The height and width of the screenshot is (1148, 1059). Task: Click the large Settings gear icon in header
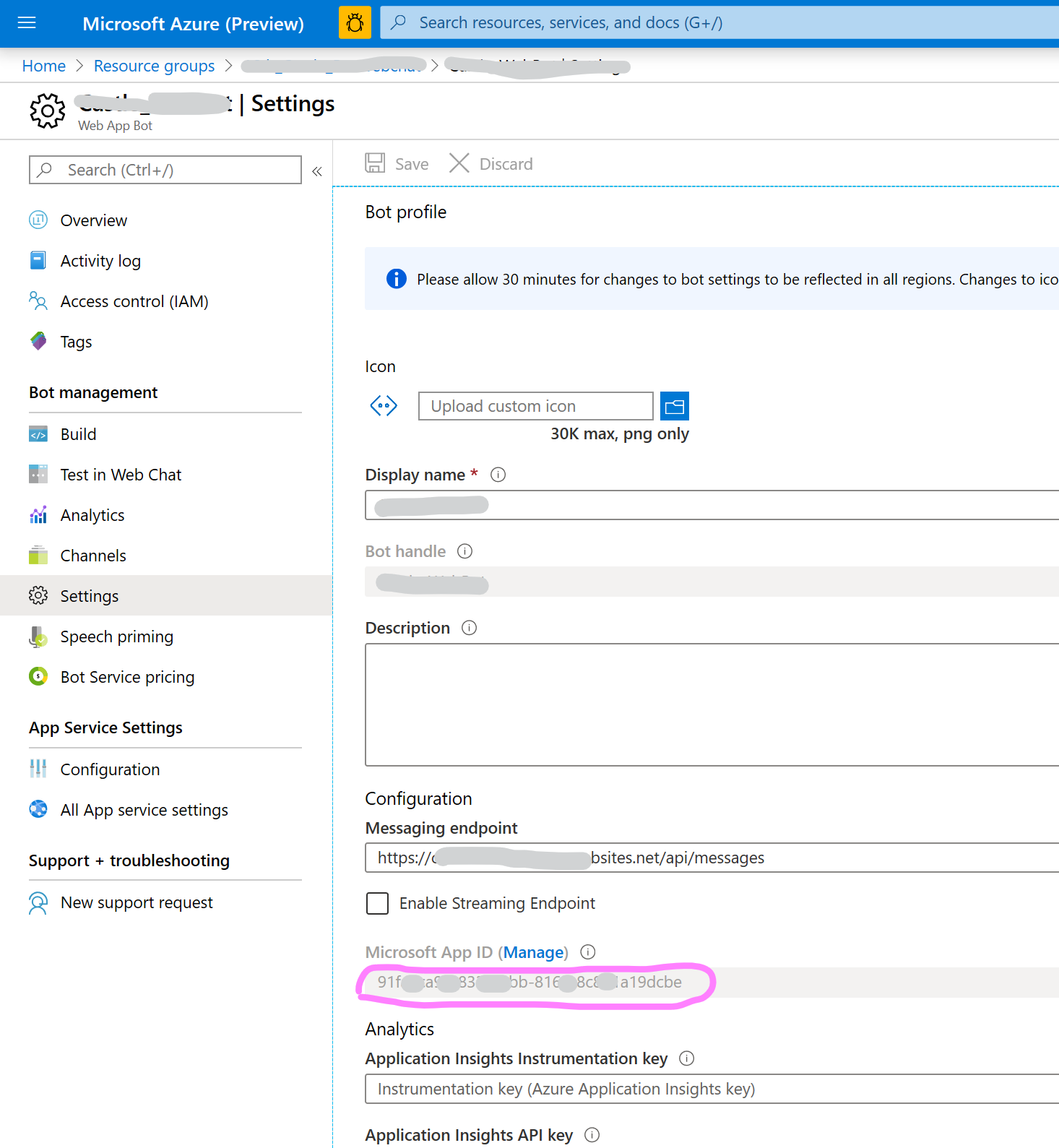coord(48,111)
